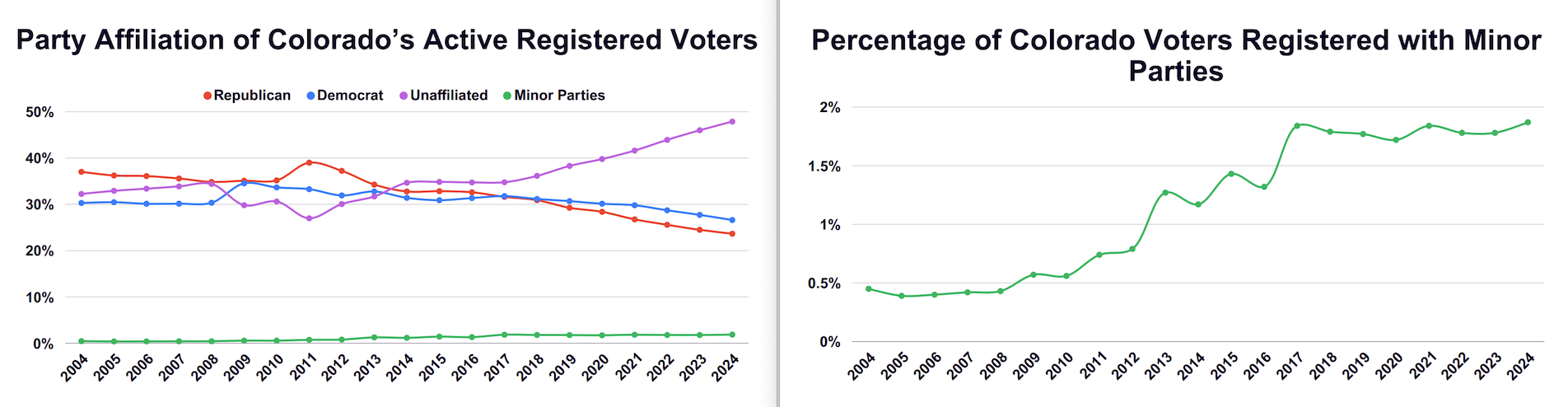Click the Minor Parties percentage chart title

(x=1175, y=55)
